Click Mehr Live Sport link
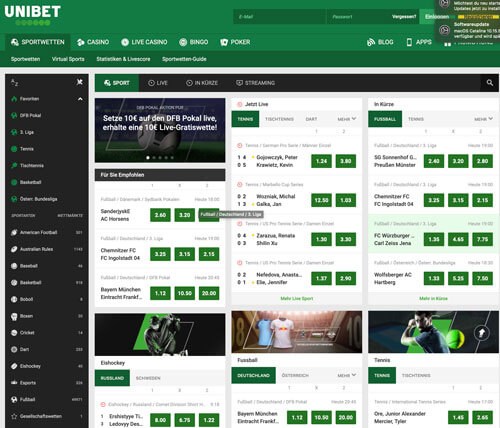The height and width of the screenshot is (428, 500). click(297, 298)
